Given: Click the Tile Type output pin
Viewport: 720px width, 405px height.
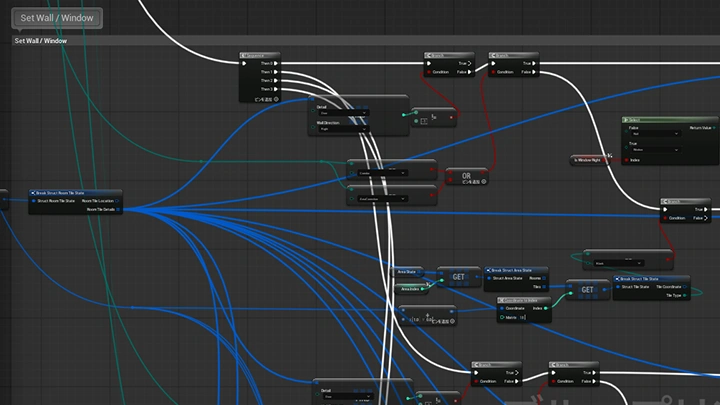Looking at the screenshot, I should (685, 295).
